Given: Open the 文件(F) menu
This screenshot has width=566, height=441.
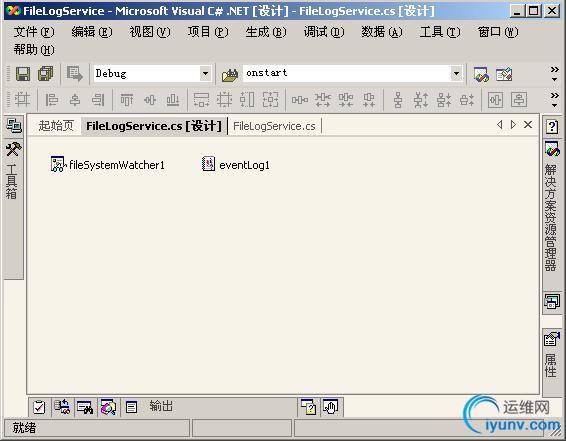Looking at the screenshot, I should 34,32.
